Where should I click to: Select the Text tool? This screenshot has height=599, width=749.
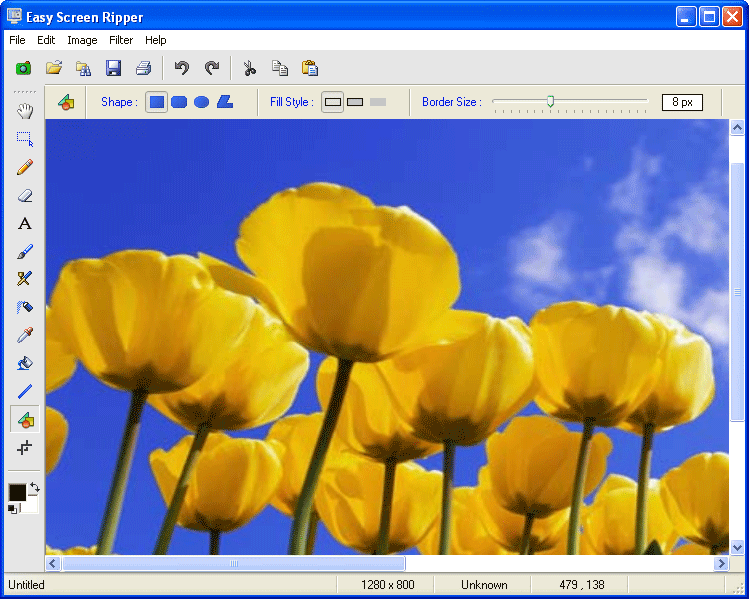tap(25, 223)
